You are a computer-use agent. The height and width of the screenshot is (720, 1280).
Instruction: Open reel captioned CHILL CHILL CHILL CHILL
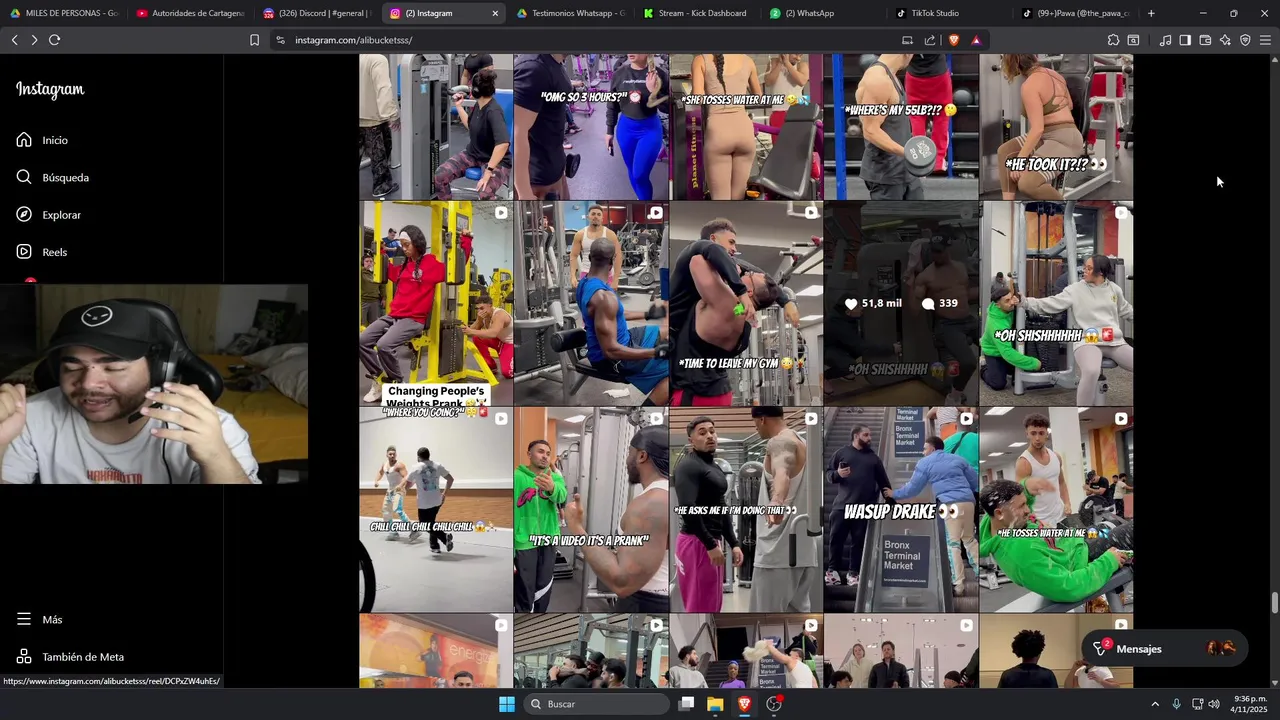[x=436, y=510]
